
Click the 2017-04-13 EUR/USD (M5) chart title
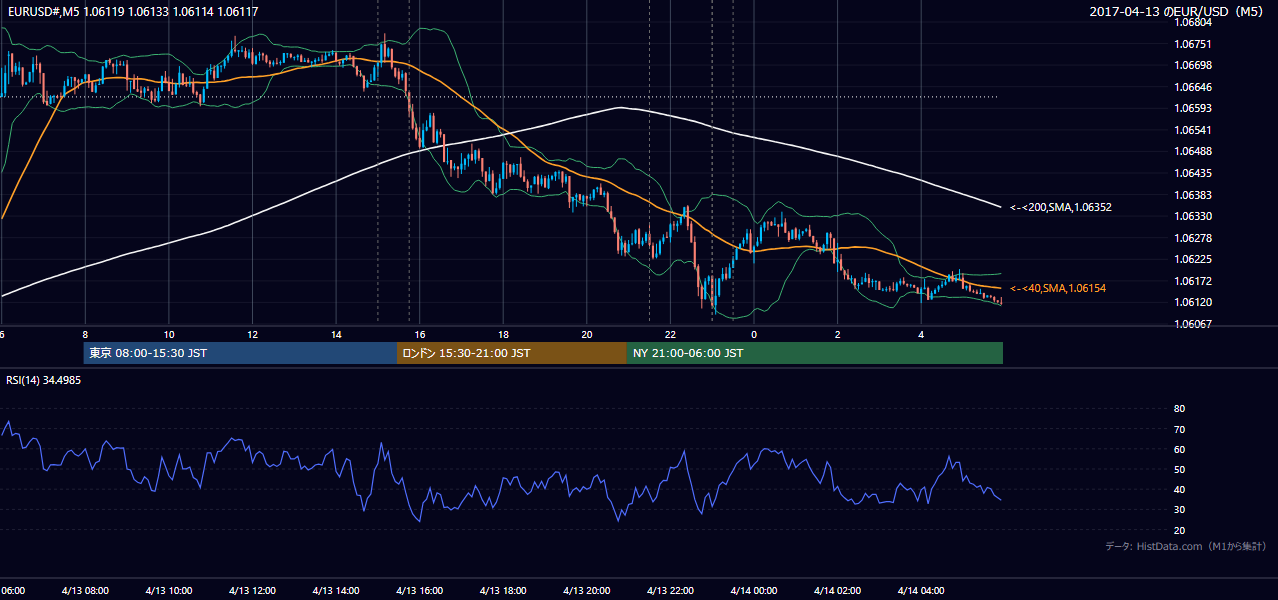(1178, 11)
